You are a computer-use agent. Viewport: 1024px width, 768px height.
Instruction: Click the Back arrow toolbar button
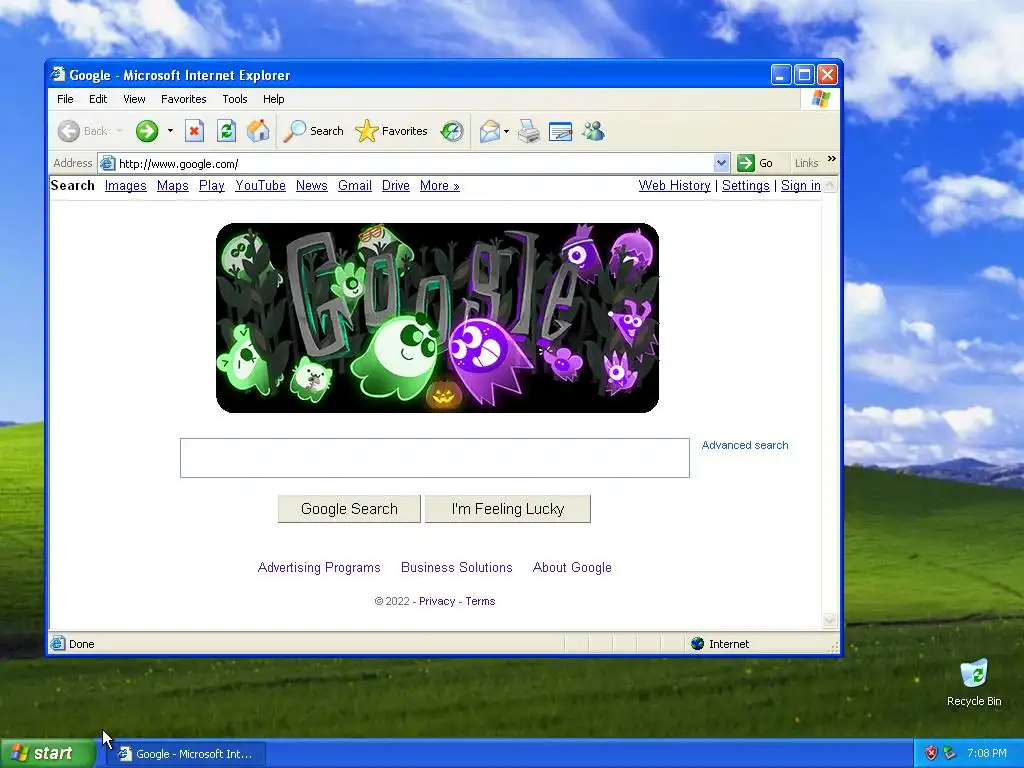click(82, 131)
